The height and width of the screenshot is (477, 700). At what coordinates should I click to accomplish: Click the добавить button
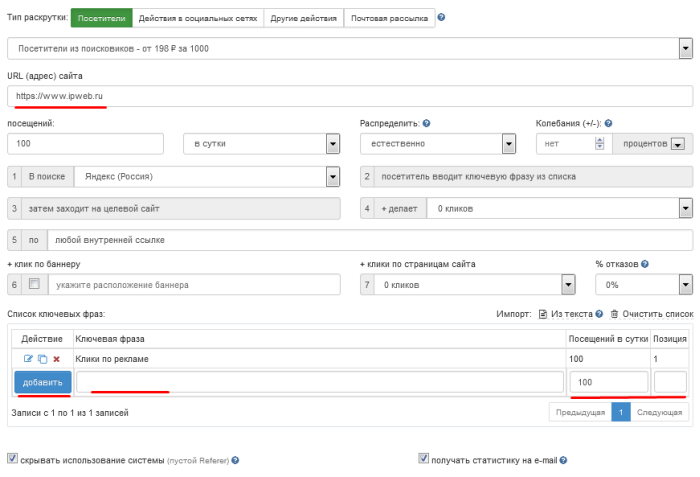tap(42, 410)
